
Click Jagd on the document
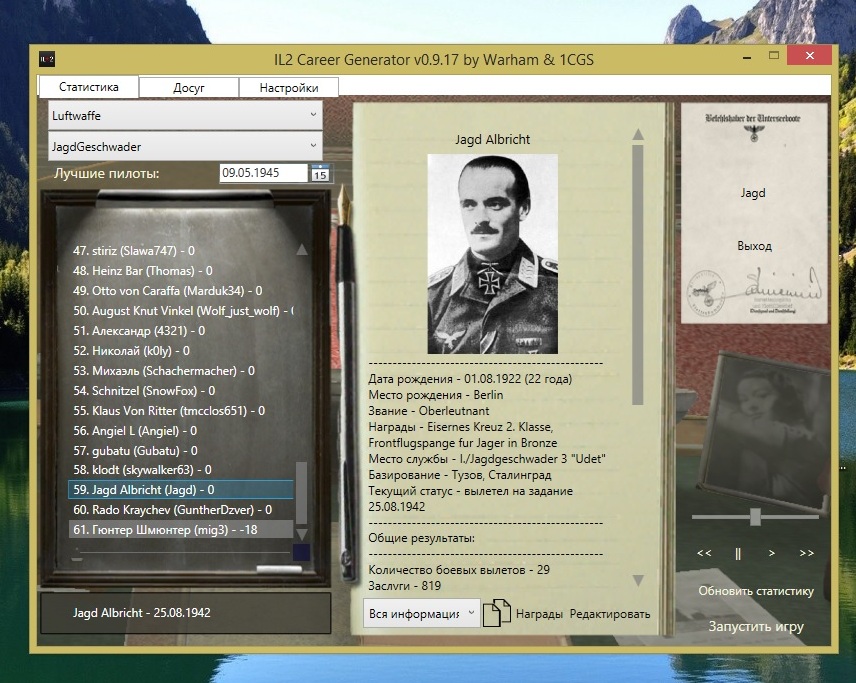coord(753,193)
